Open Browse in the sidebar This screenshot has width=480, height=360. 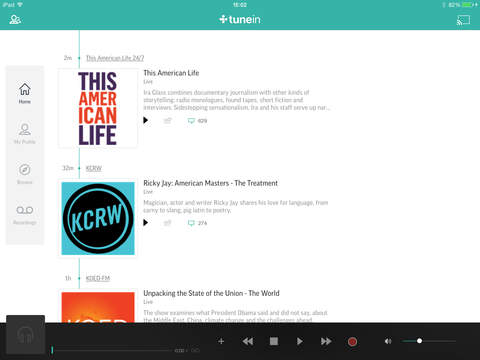pyautogui.click(x=25, y=174)
